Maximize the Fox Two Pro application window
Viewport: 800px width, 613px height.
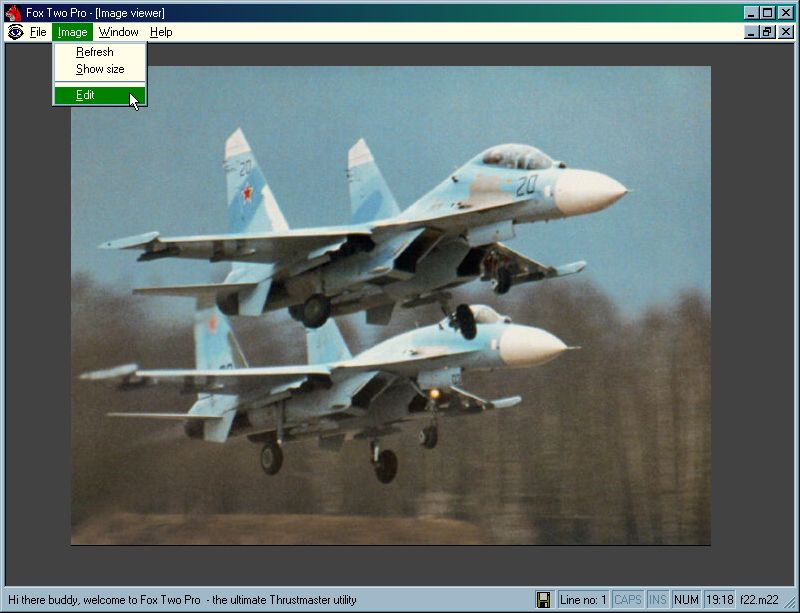(768, 13)
